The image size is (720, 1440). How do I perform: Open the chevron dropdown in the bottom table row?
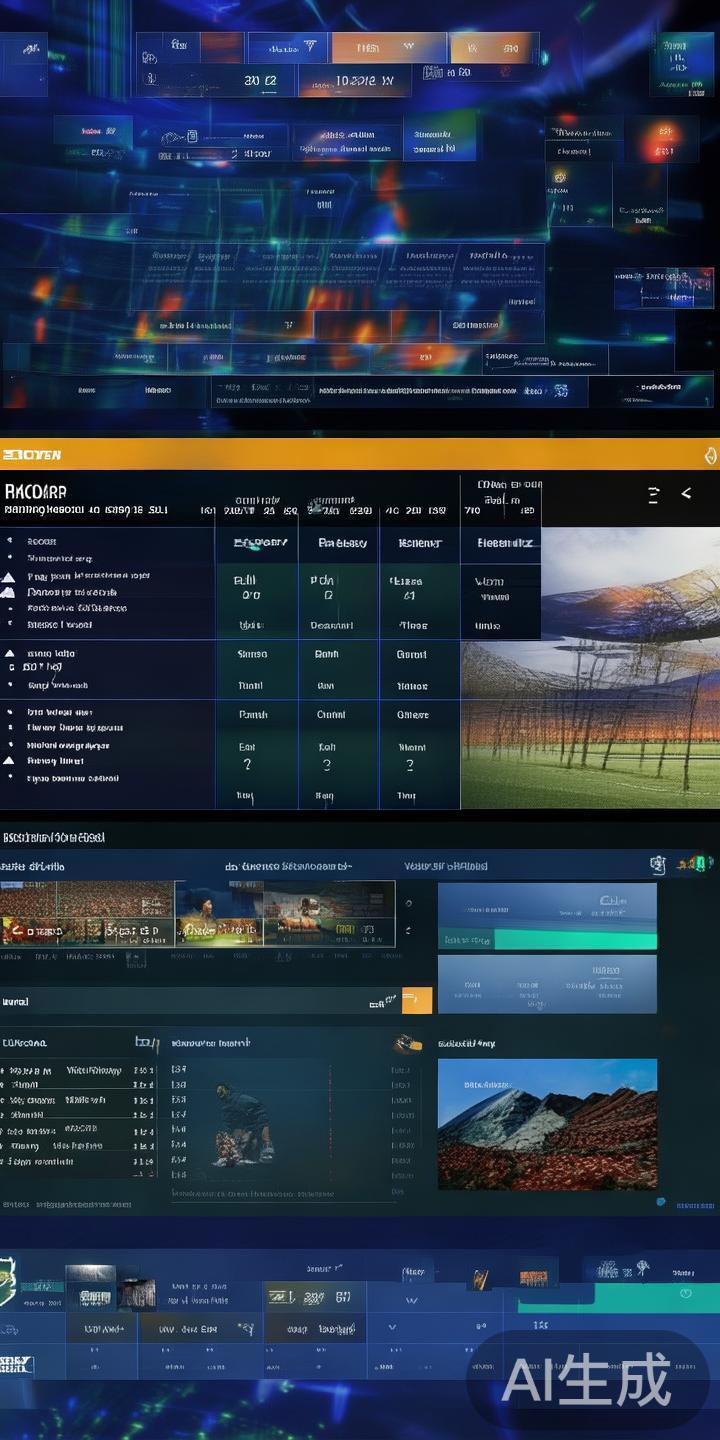[x=410, y=1301]
